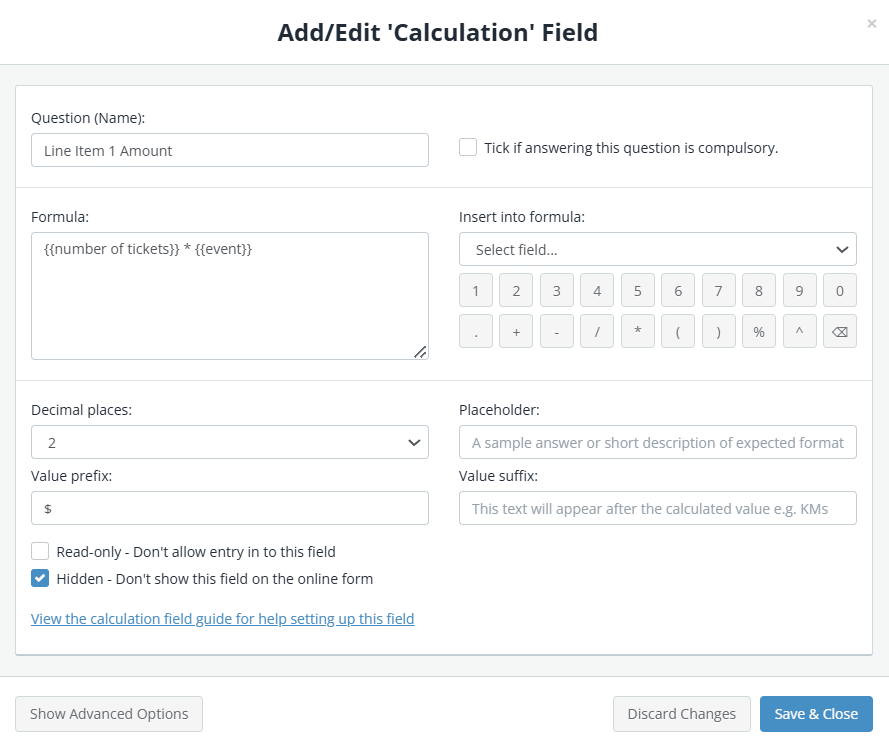This screenshot has height=748, width=889.
Task: Insert the division slash into formula
Action: (x=597, y=331)
